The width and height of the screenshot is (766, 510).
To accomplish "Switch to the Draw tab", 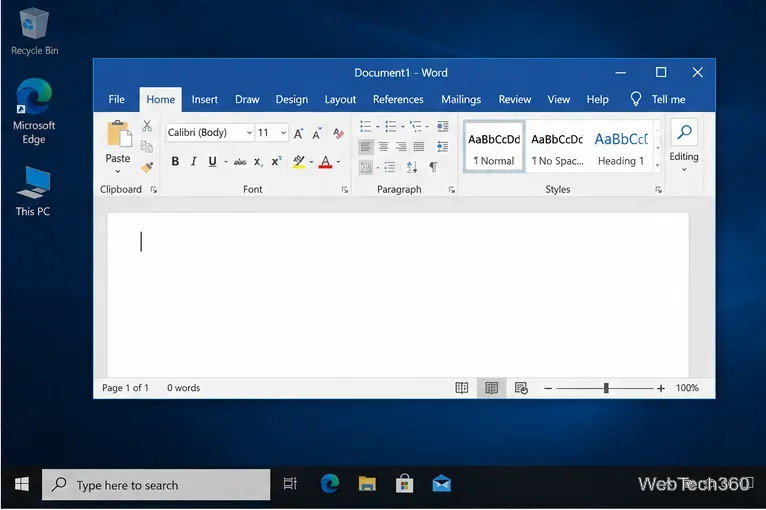I will (x=247, y=99).
